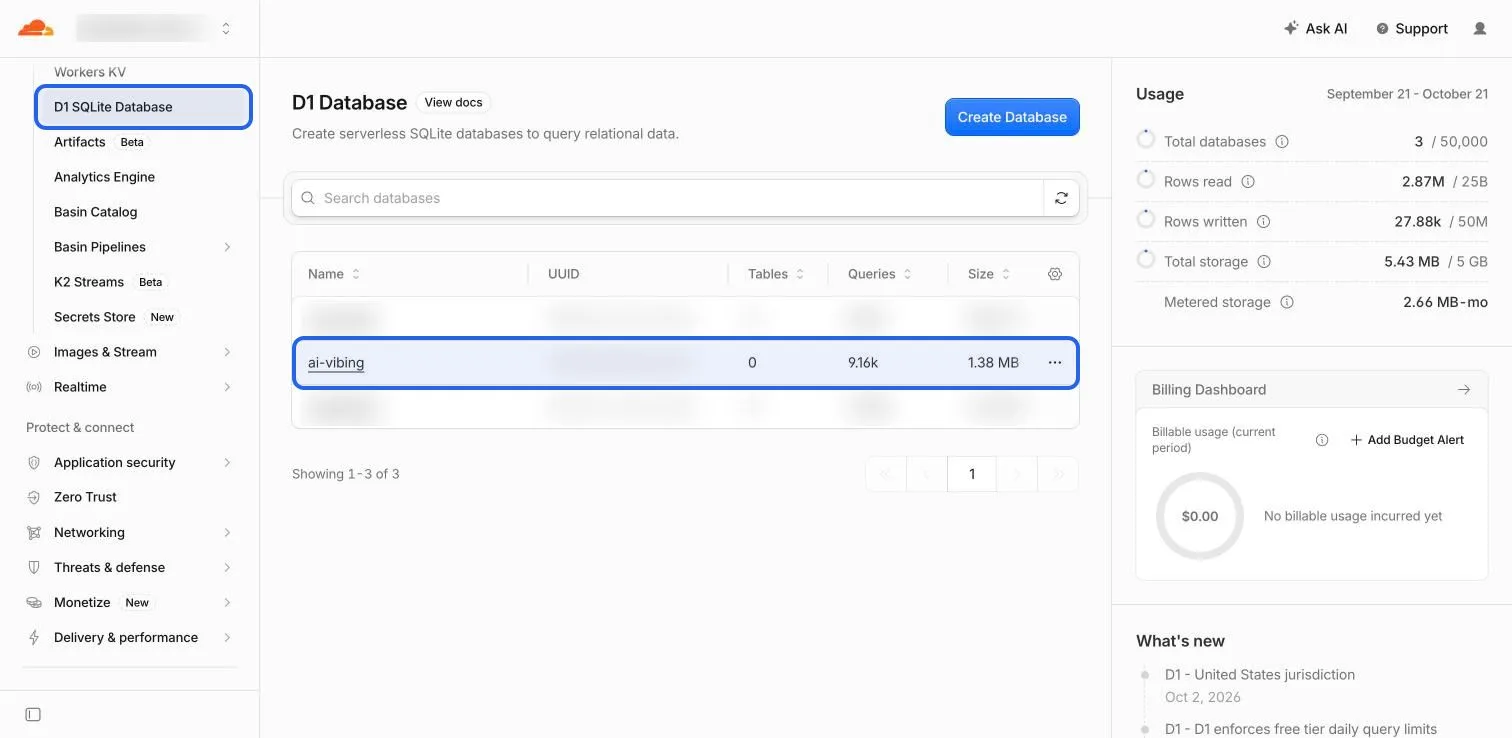Go to Analytics Engine
Screen dimensions: 1512x738
(104, 177)
